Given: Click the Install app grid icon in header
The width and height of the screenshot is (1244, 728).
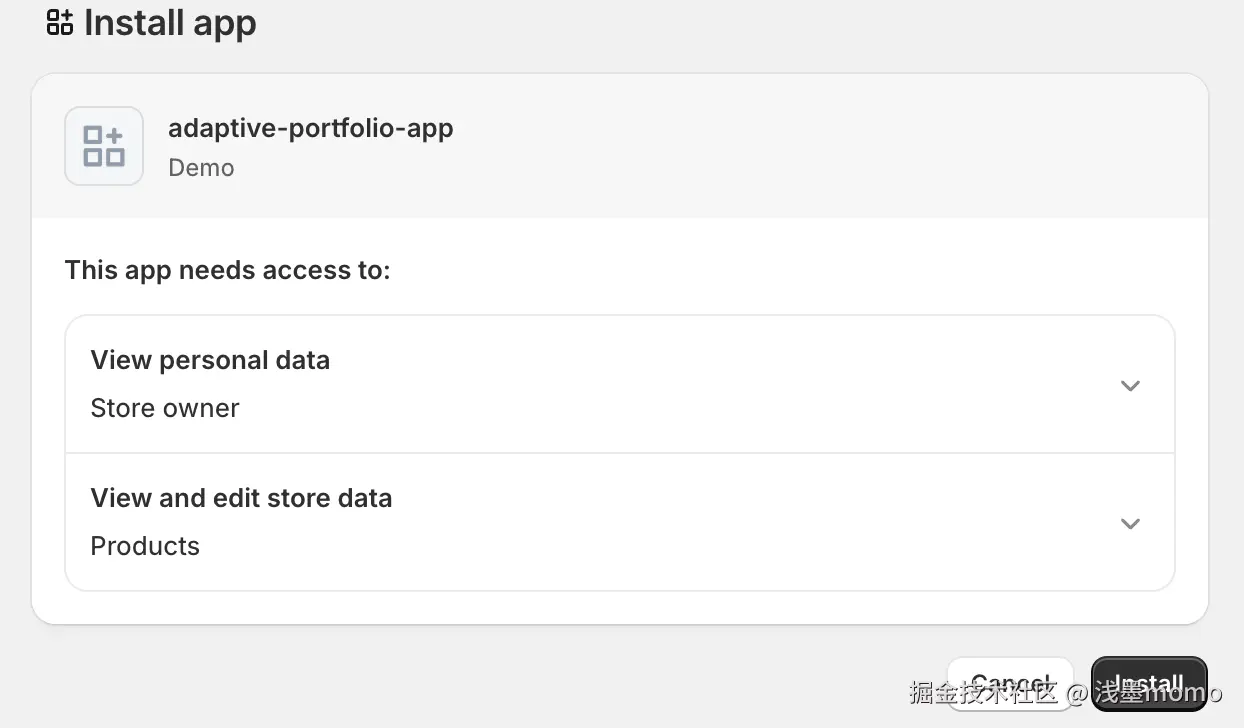Looking at the screenshot, I should [x=60, y=23].
